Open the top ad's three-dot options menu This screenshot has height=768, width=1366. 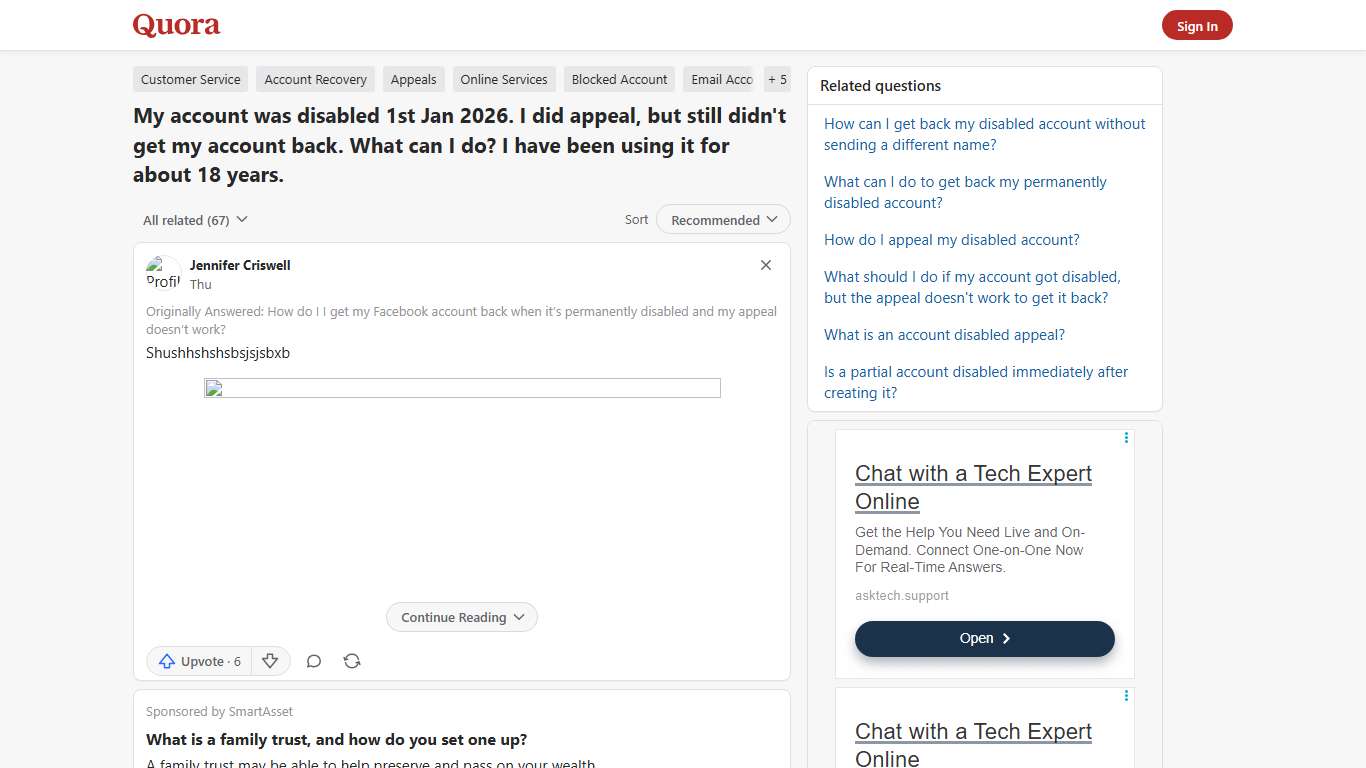point(1126,437)
